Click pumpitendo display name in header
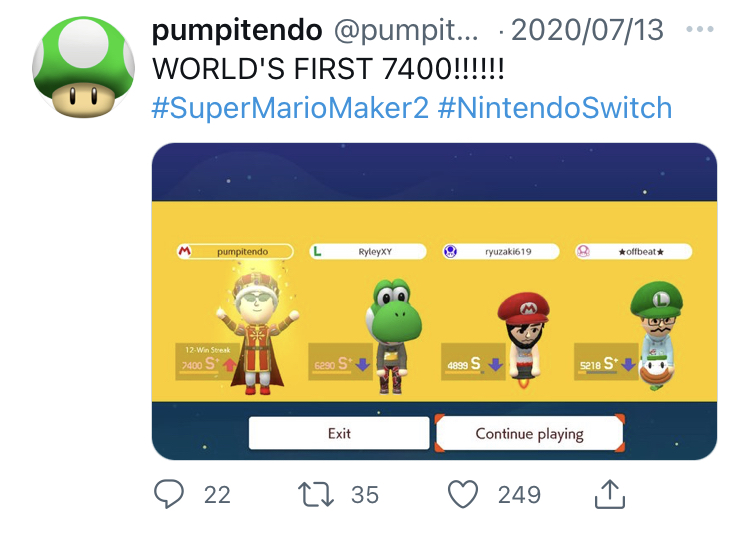Image resolution: width=750 pixels, height=537 pixels. 237,30
